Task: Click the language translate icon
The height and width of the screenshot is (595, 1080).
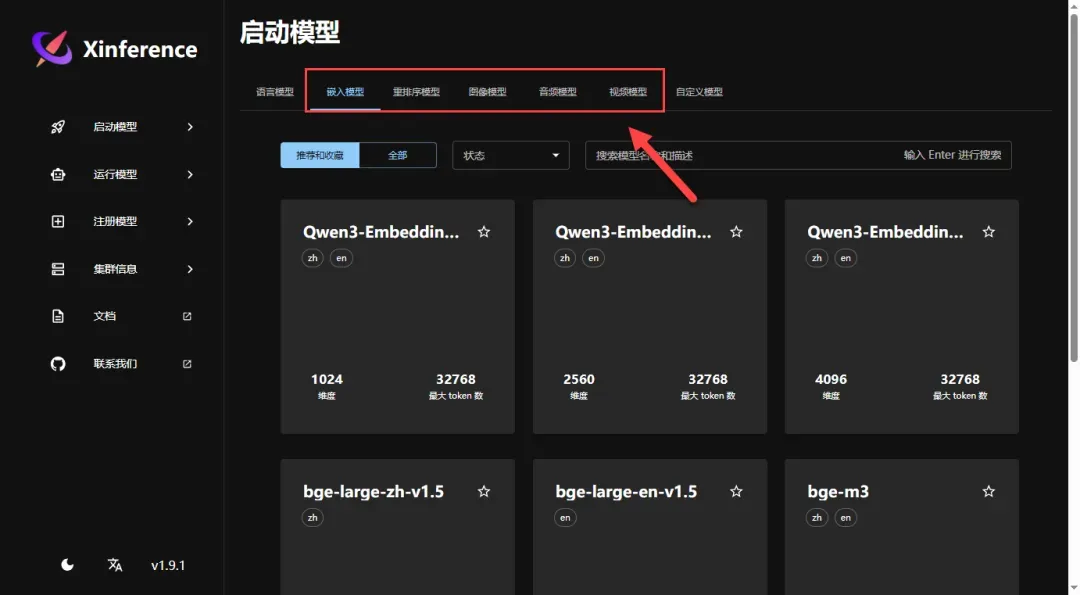Action: (115, 565)
